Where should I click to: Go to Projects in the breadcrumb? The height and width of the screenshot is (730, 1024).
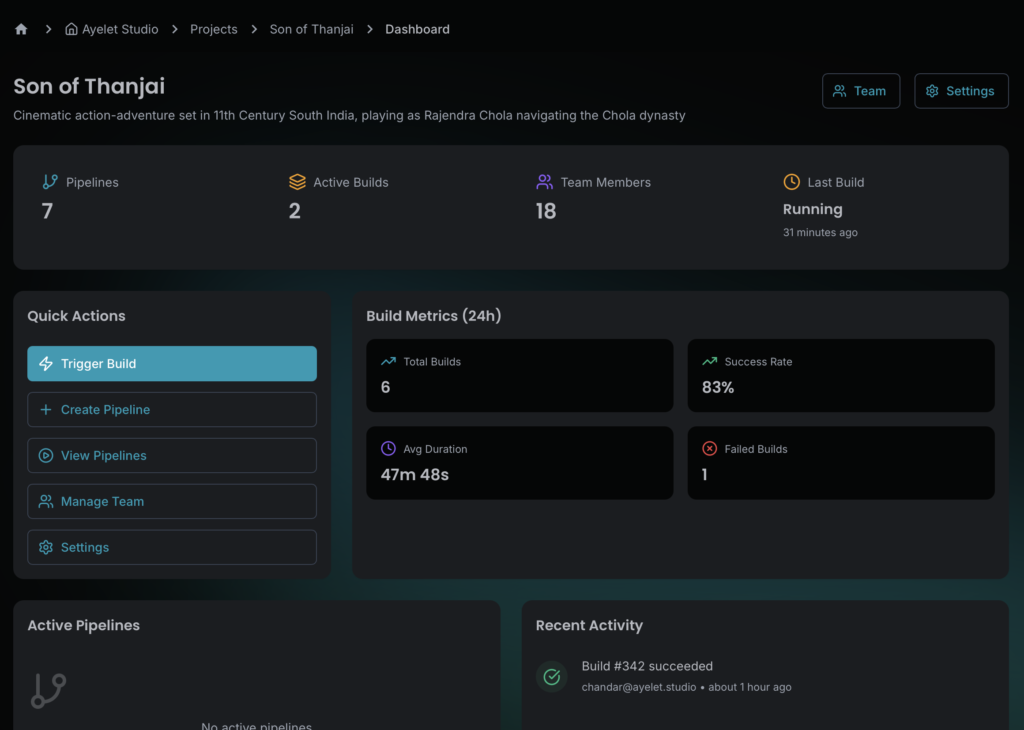(214, 29)
